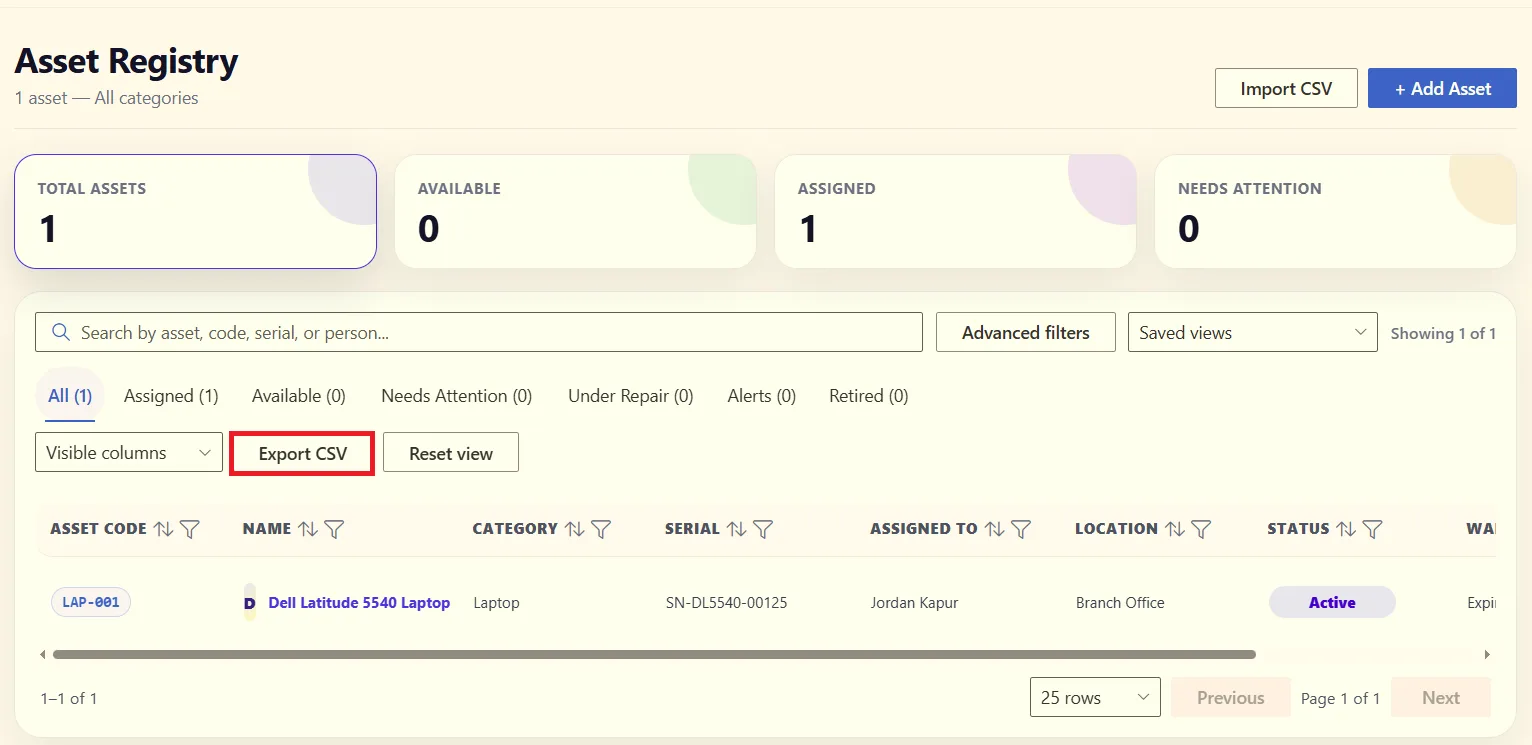Image resolution: width=1532 pixels, height=745 pixels.
Task: Sort by Status column
Action: [1346, 529]
